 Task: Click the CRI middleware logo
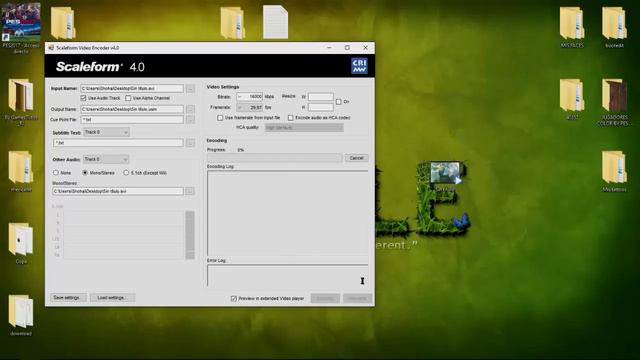(359, 66)
